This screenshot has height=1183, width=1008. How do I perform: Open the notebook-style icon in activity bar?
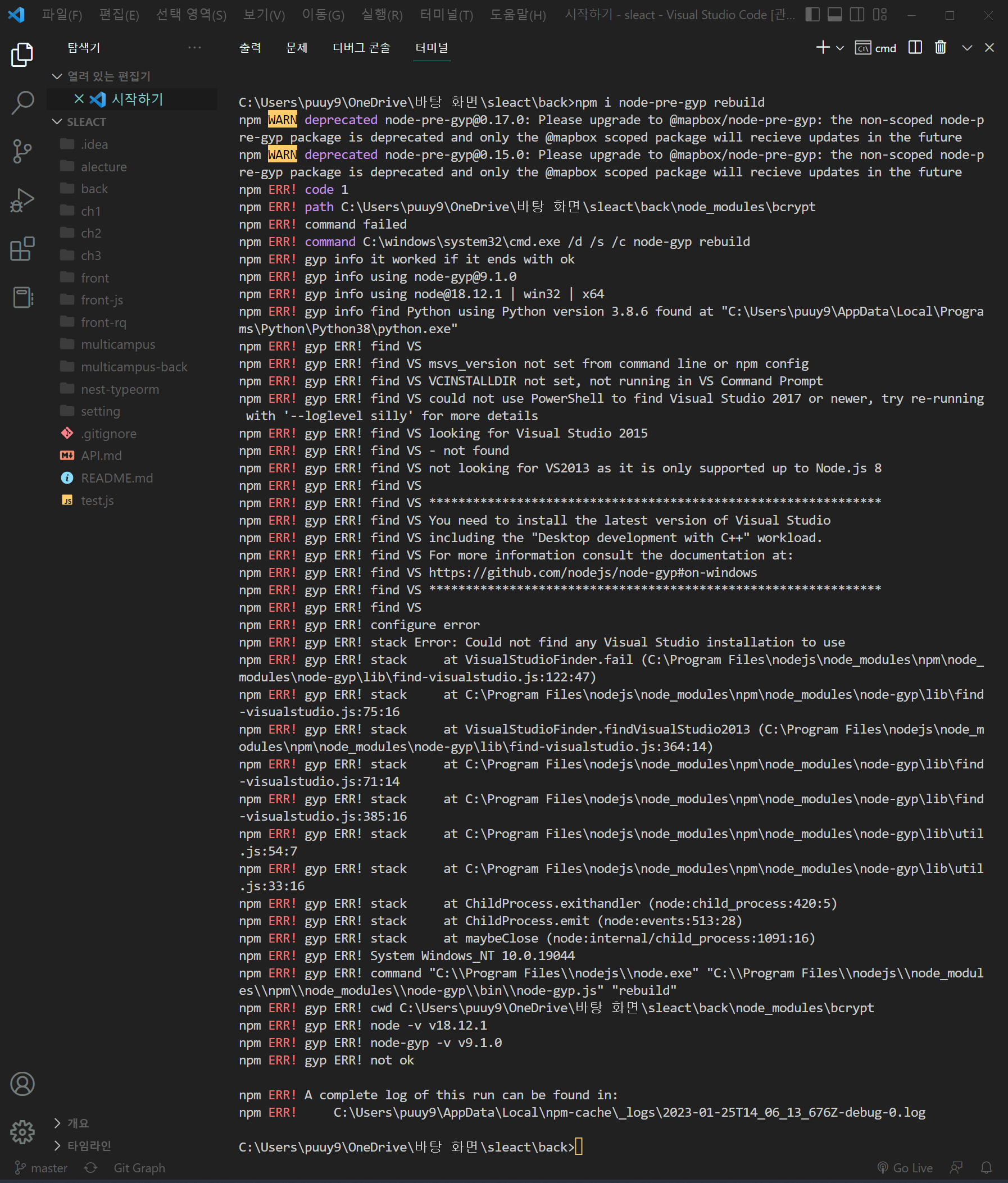coord(22,298)
